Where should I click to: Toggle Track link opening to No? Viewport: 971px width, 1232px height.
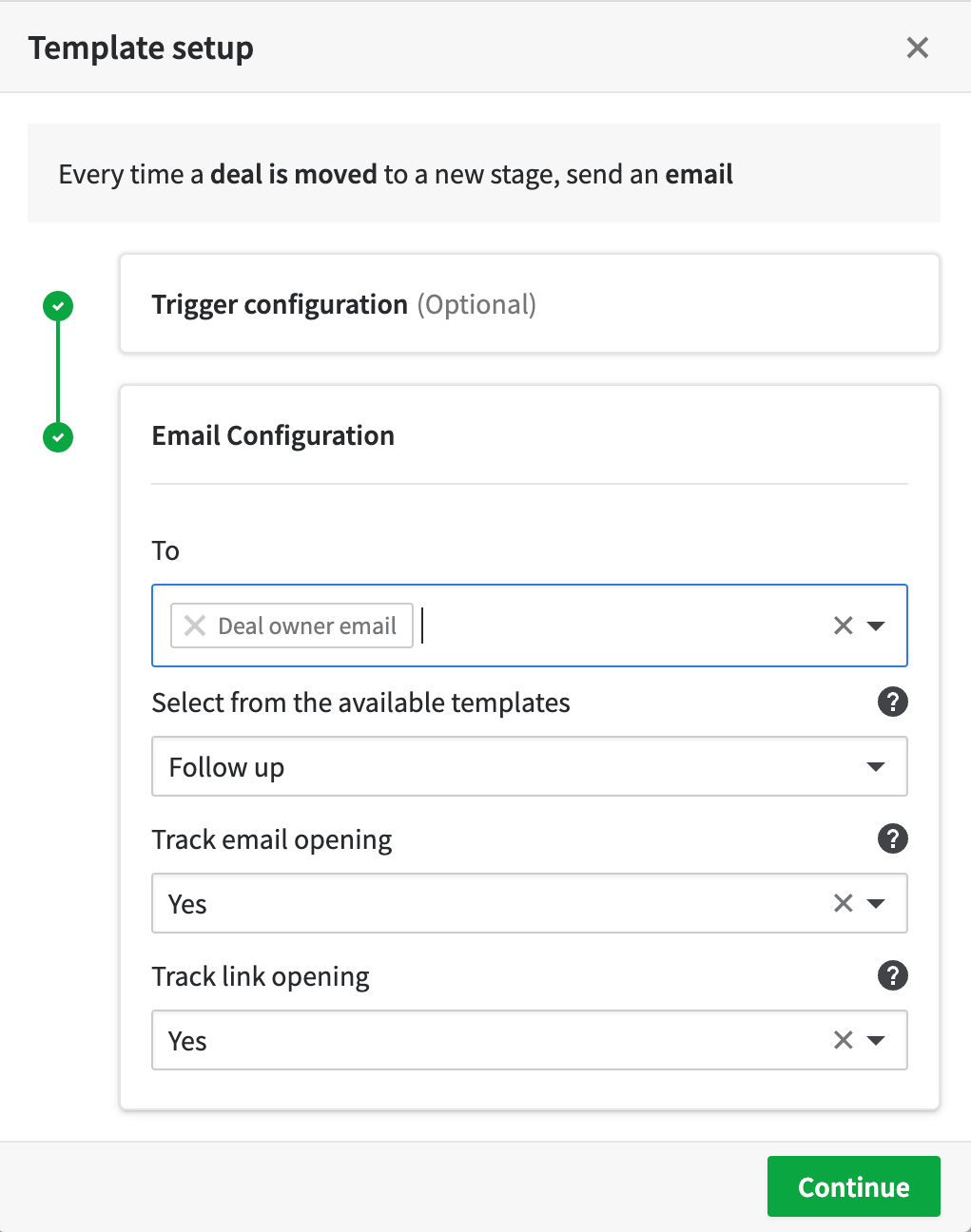tap(530, 1040)
